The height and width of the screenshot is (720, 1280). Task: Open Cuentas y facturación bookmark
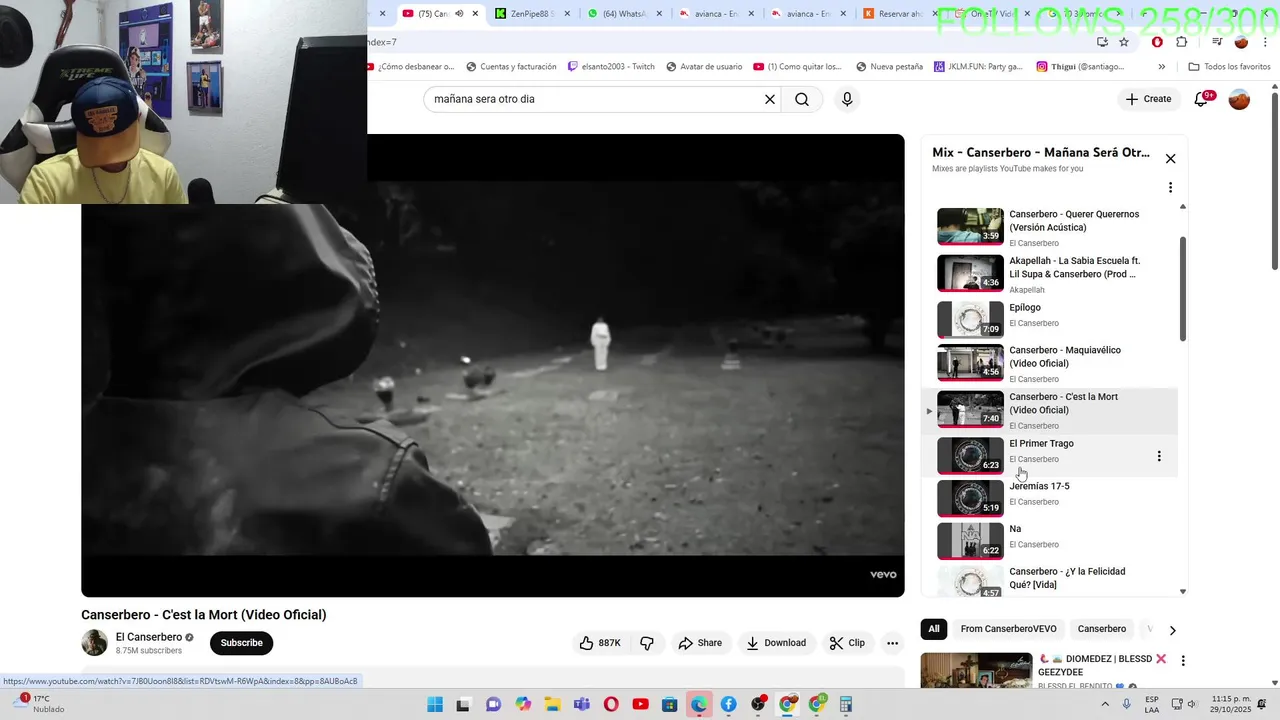(x=511, y=67)
